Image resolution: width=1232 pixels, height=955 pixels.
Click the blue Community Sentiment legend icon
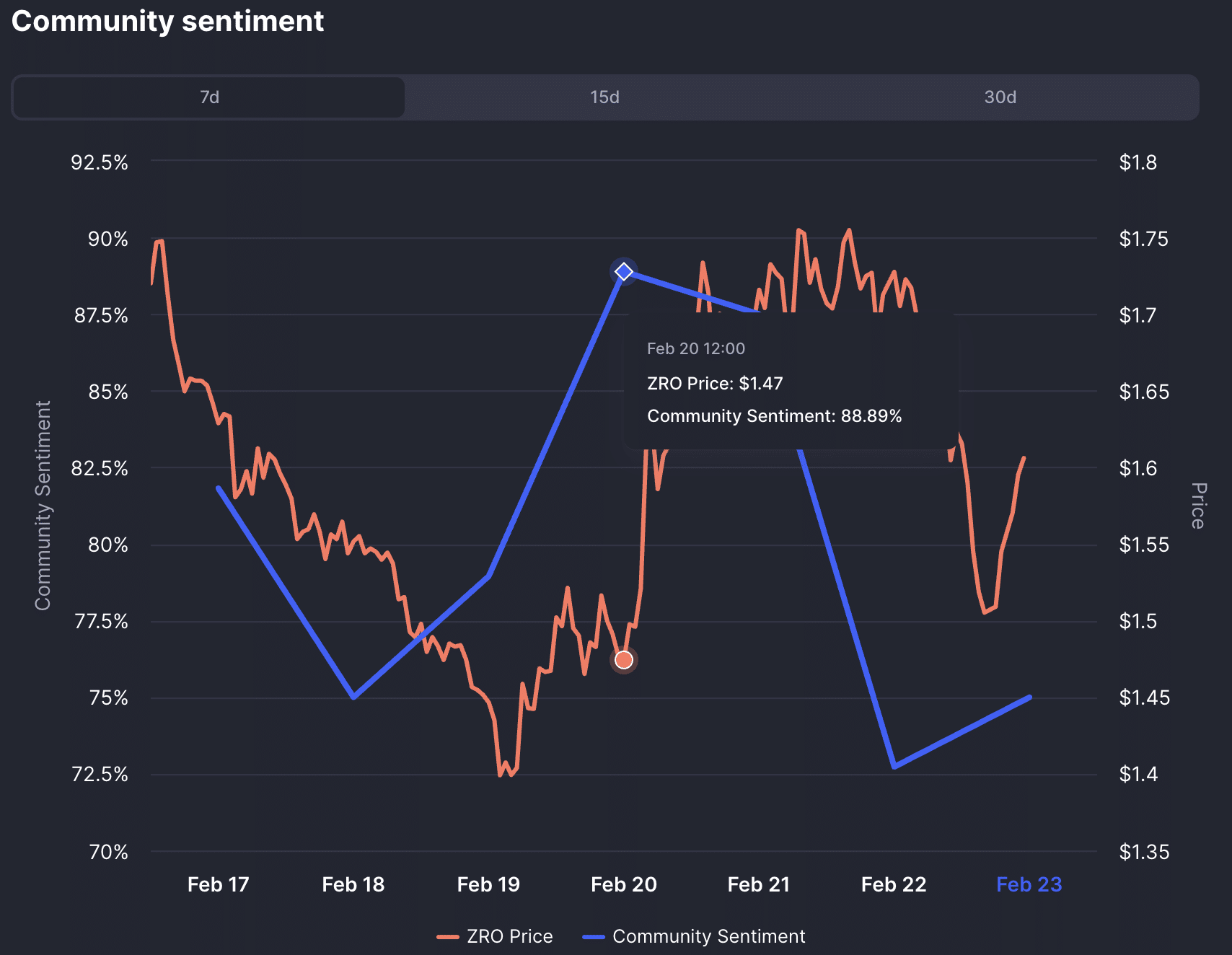tap(594, 936)
